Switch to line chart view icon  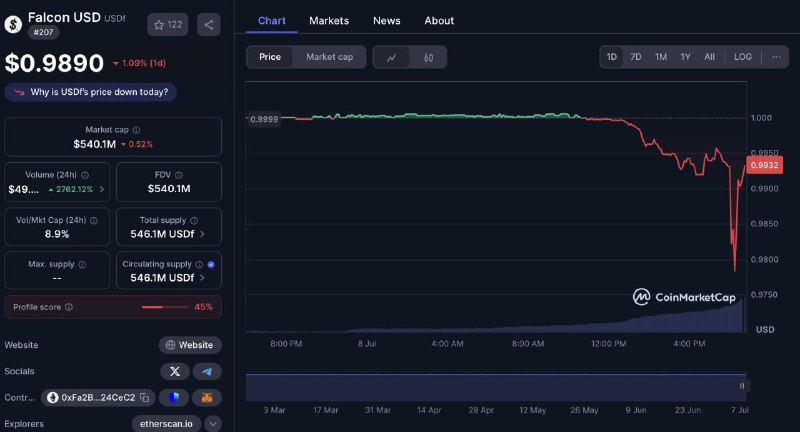[x=391, y=57]
